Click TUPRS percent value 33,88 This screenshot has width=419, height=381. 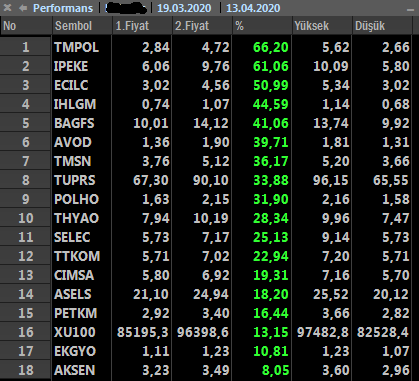pos(271,180)
